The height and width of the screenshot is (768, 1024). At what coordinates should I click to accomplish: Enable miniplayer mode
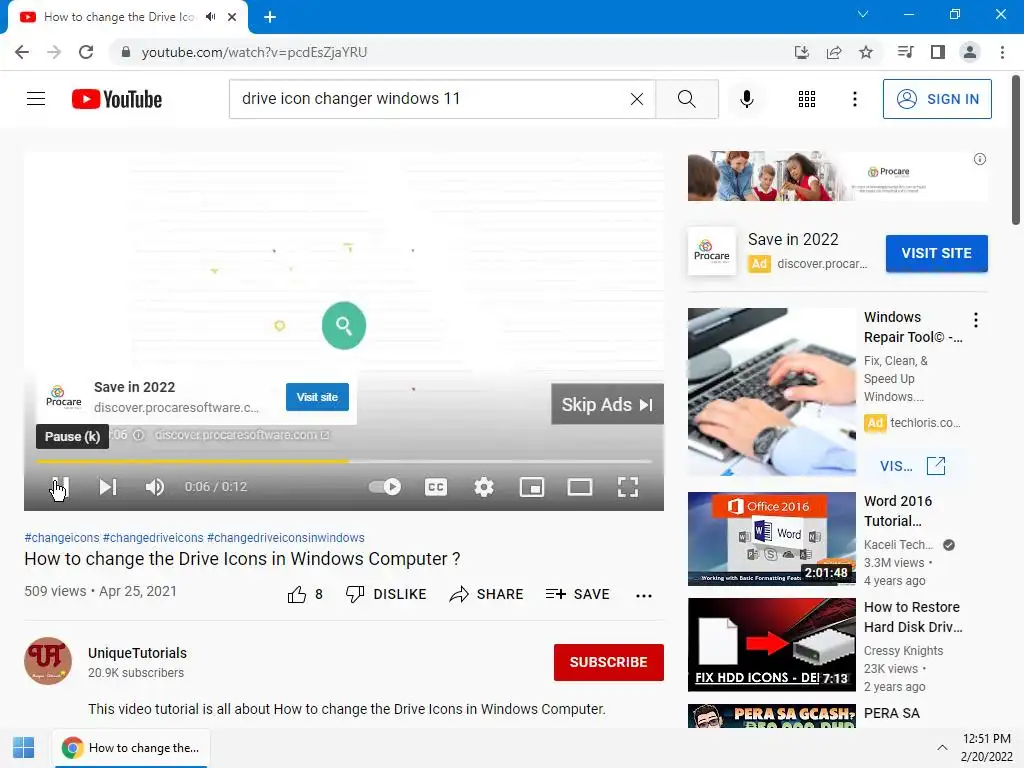pos(532,487)
